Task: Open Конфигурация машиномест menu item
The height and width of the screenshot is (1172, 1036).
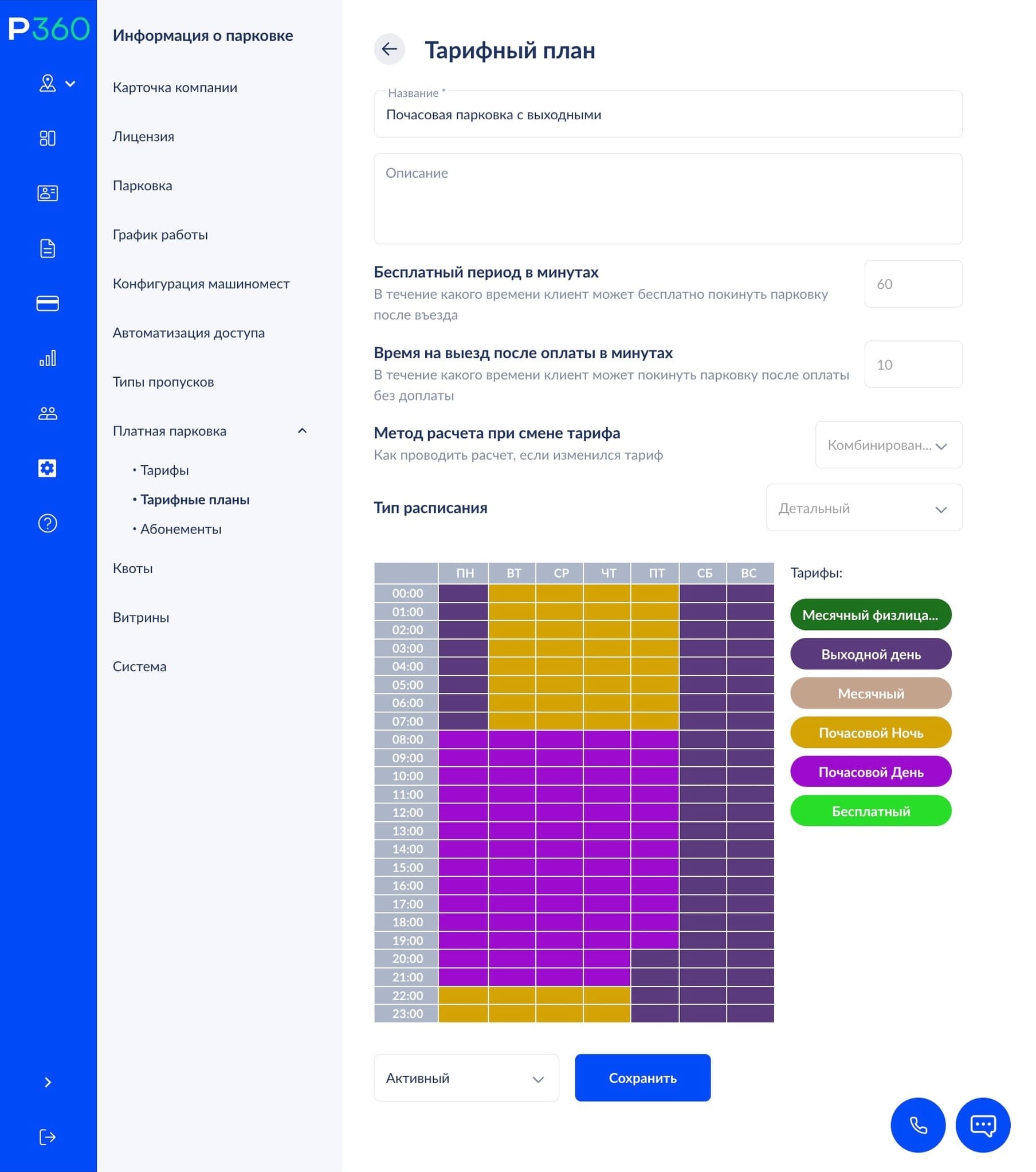Action: click(201, 284)
